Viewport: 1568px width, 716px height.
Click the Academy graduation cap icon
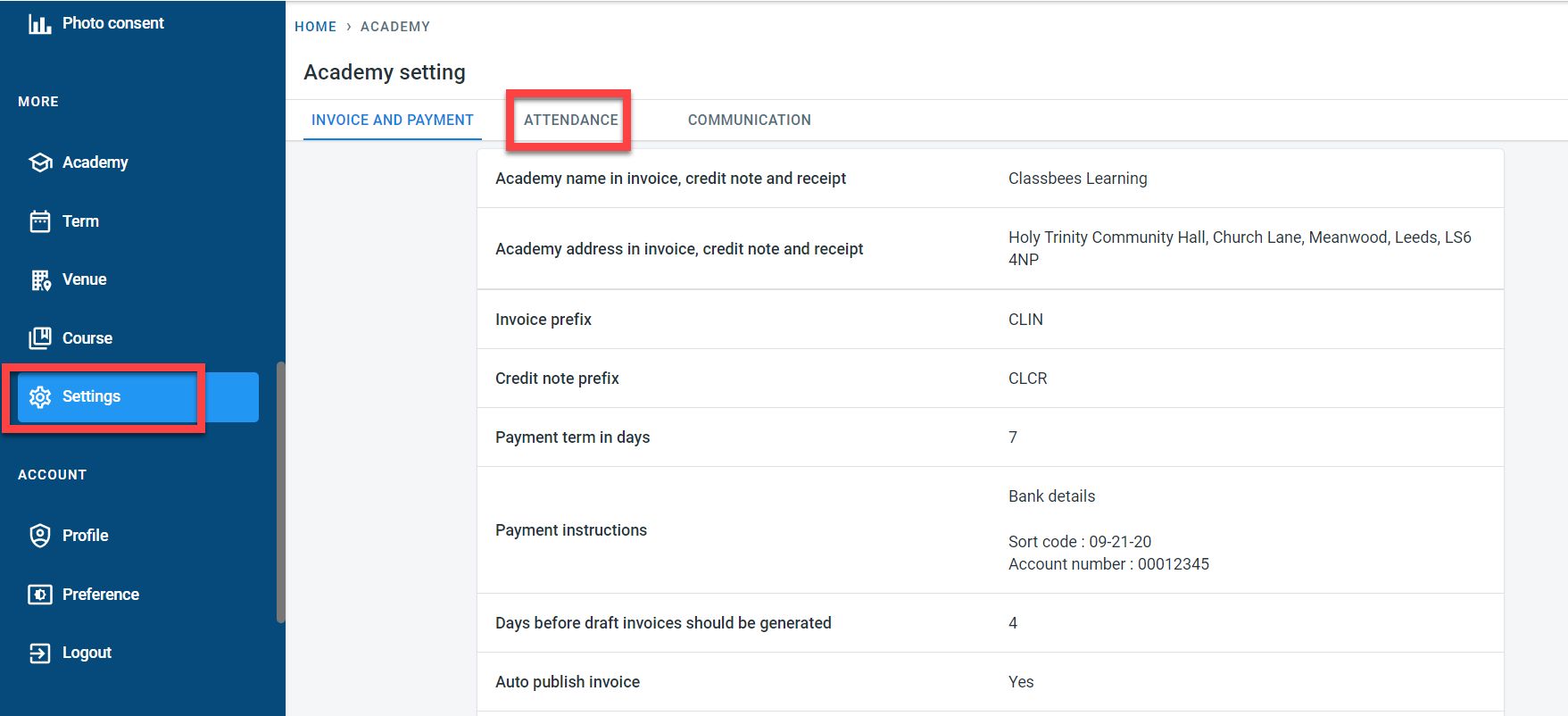tap(40, 162)
